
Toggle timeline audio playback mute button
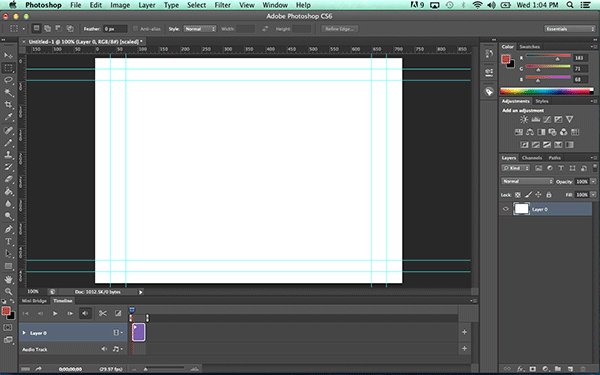(x=85, y=313)
